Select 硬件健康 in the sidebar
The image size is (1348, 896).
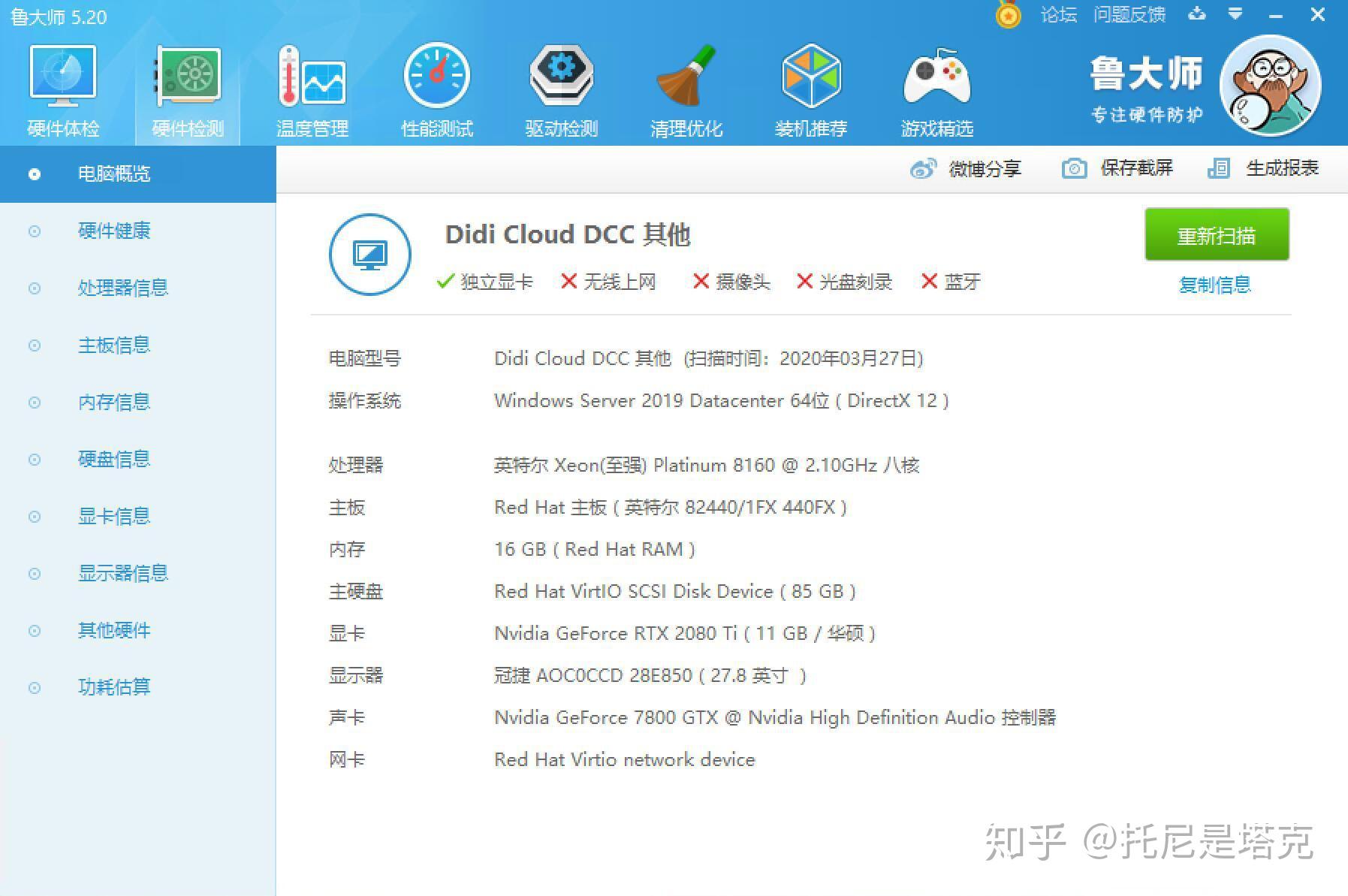[138, 231]
